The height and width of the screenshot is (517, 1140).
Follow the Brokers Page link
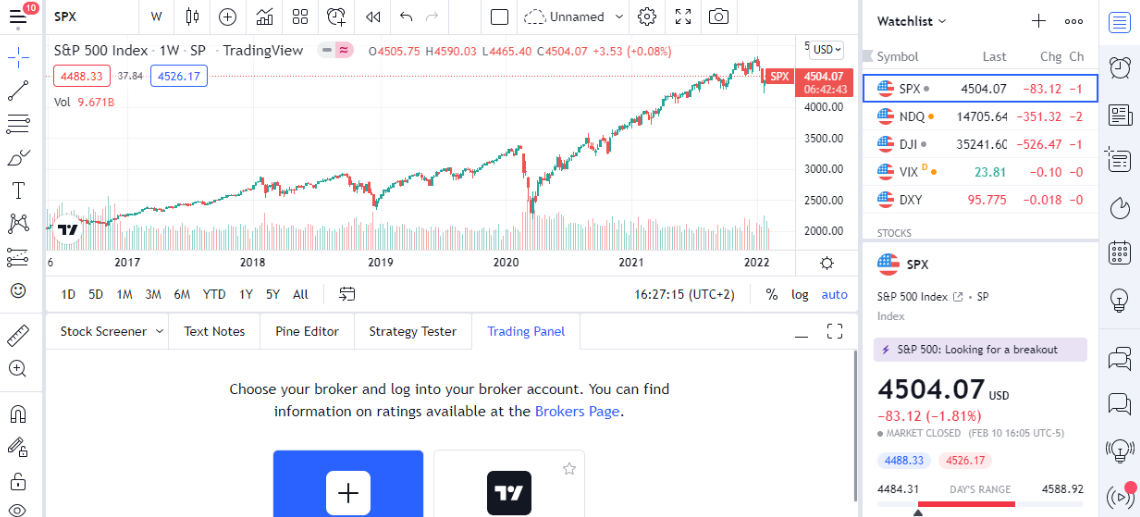tap(578, 411)
